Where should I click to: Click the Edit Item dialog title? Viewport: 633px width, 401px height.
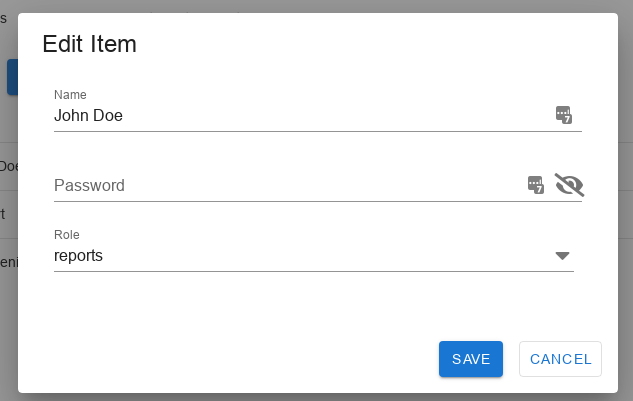click(x=90, y=44)
